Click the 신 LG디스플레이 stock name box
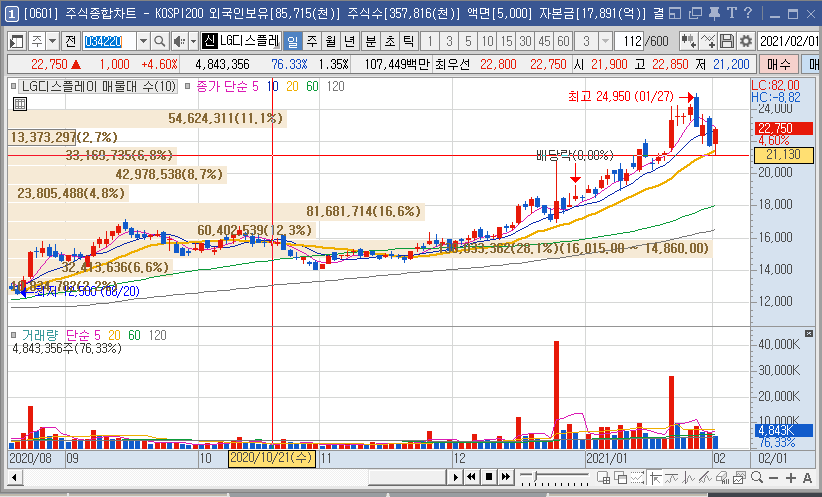The width and height of the screenshot is (822, 497). point(241,41)
